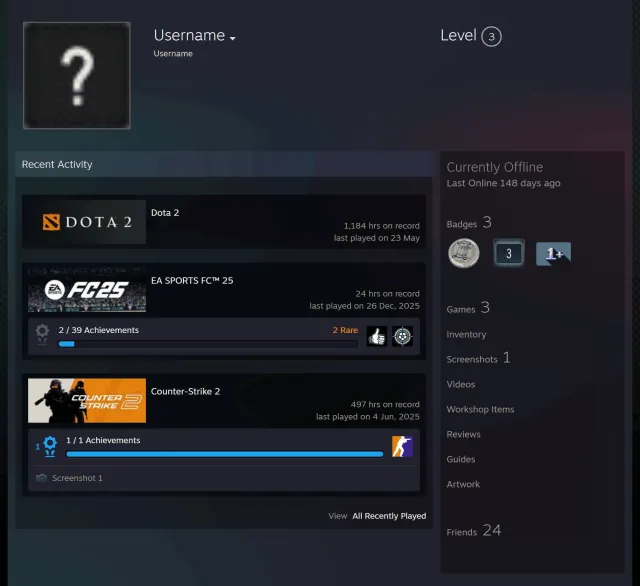Open the Videos section

click(x=461, y=384)
